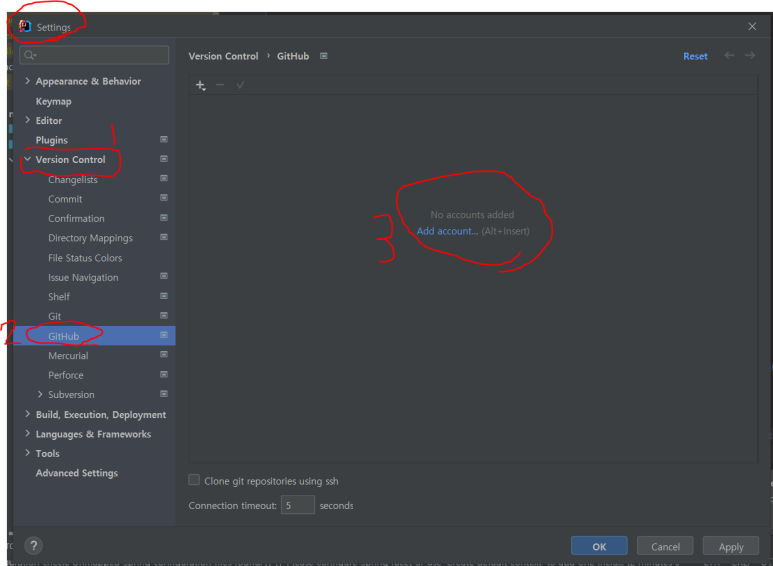Close the Settings dialog
Image resolution: width=773 pixels, height=566 pixels.
[x=752, y=26]
